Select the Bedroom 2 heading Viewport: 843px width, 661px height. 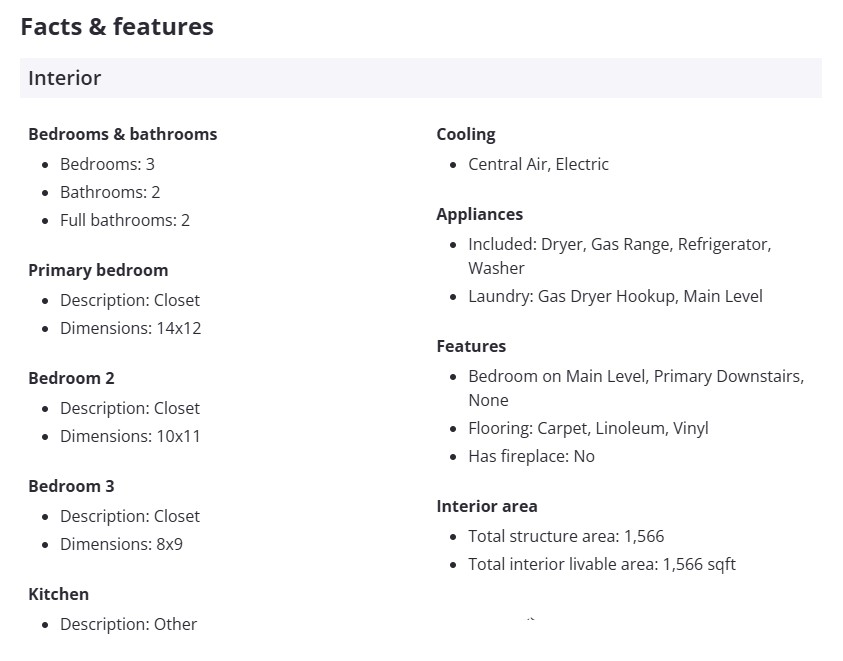pos(71,378)
